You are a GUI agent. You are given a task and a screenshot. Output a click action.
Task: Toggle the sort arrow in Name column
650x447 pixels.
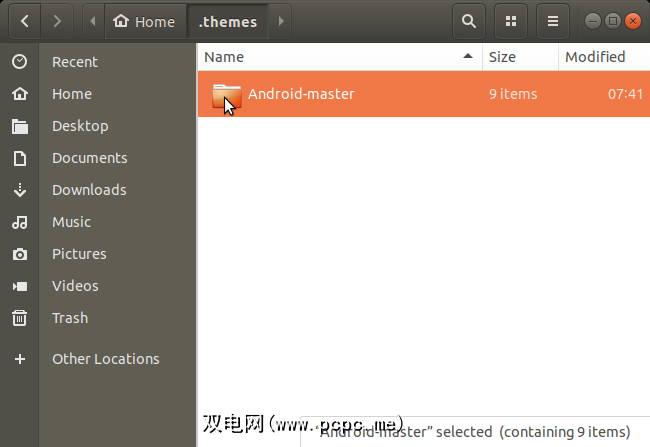(468, 56)
